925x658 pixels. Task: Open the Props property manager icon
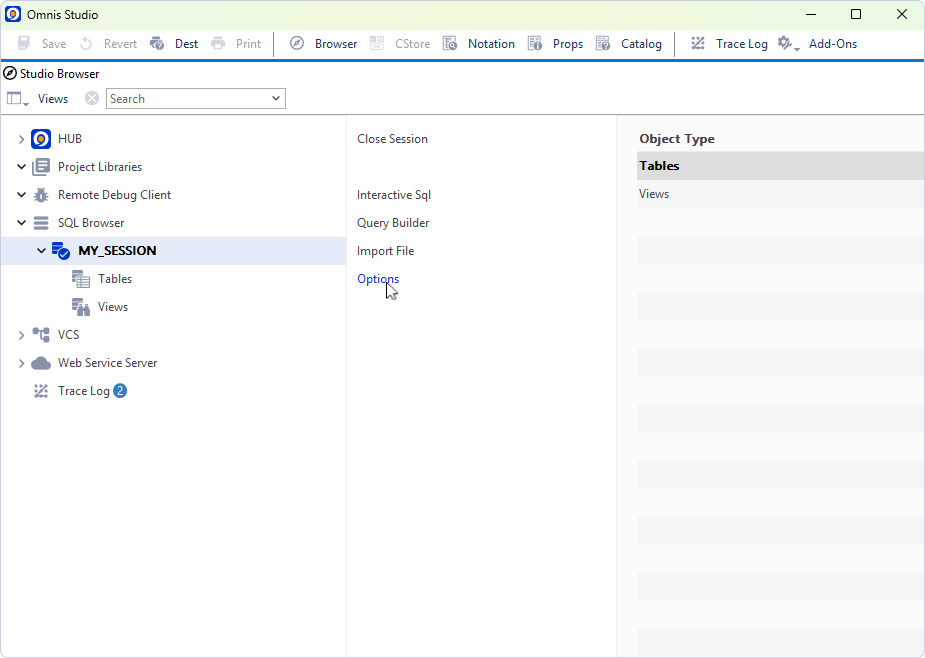point(535,44)
